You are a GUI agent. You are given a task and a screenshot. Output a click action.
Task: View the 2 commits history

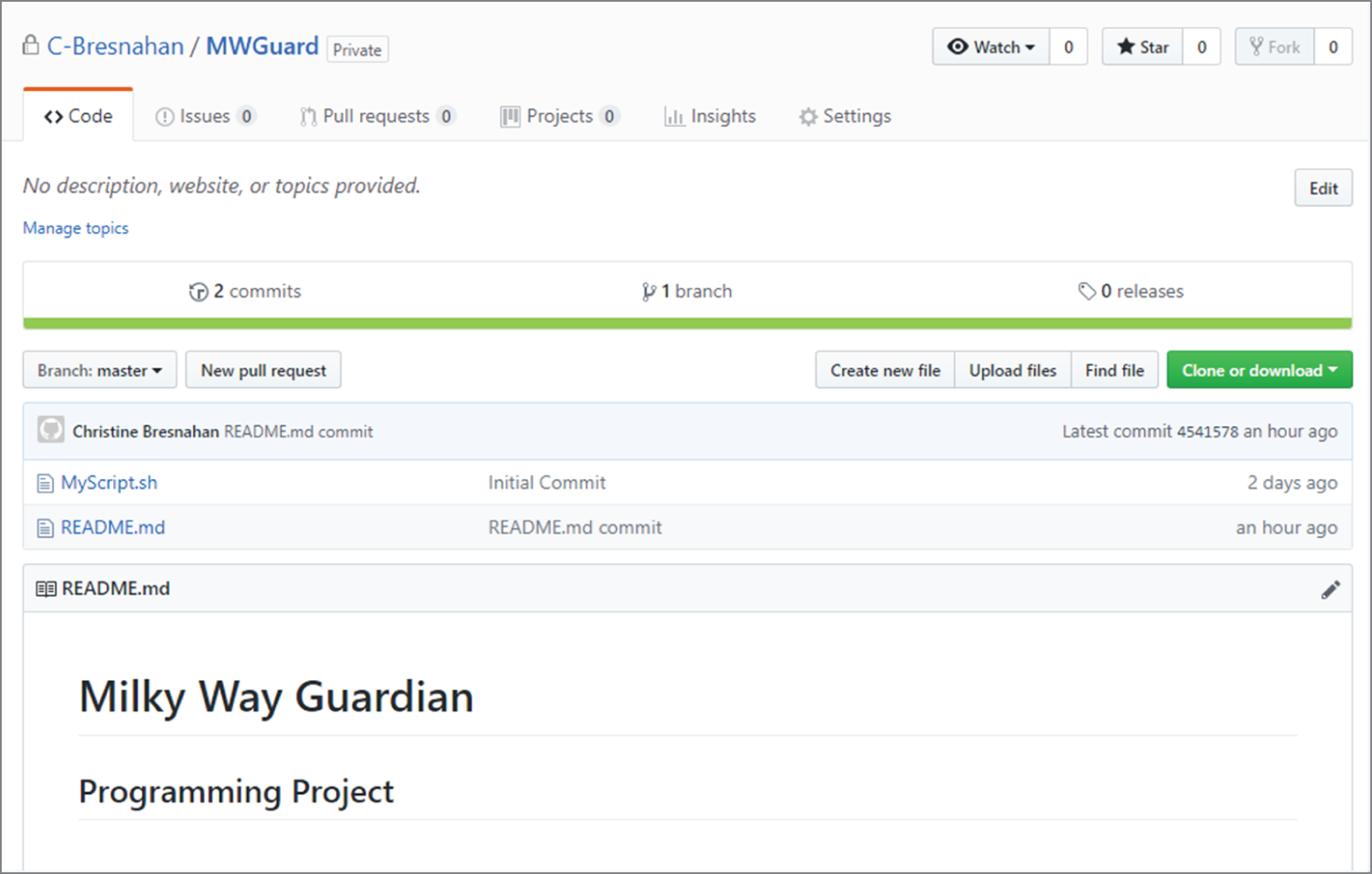pos(245,291)
